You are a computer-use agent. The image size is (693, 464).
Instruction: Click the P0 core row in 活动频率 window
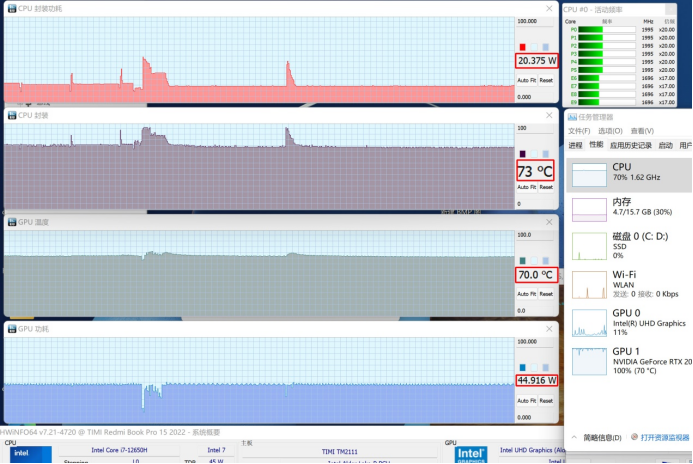point(622,30)
